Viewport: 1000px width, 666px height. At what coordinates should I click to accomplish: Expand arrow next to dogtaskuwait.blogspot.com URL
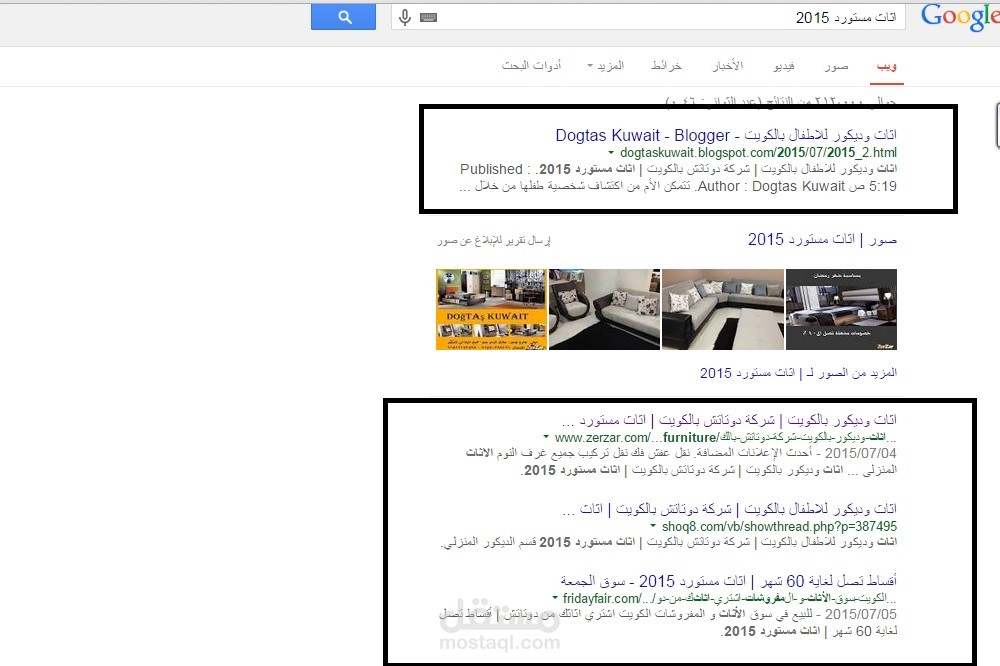(x=611, y=153)
